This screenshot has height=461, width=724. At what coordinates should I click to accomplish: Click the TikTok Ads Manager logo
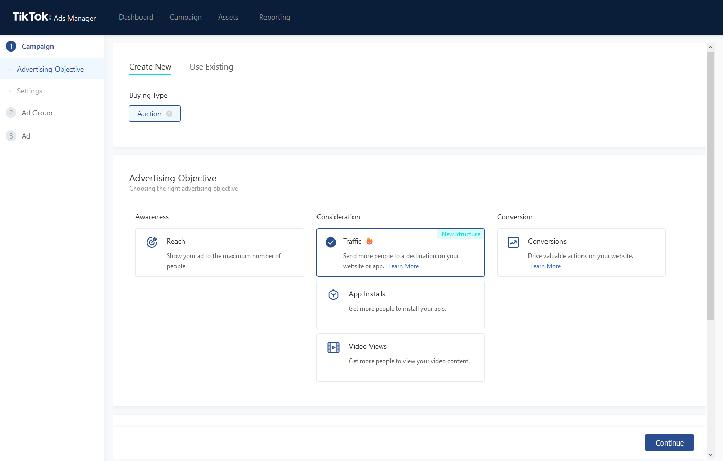54,17
